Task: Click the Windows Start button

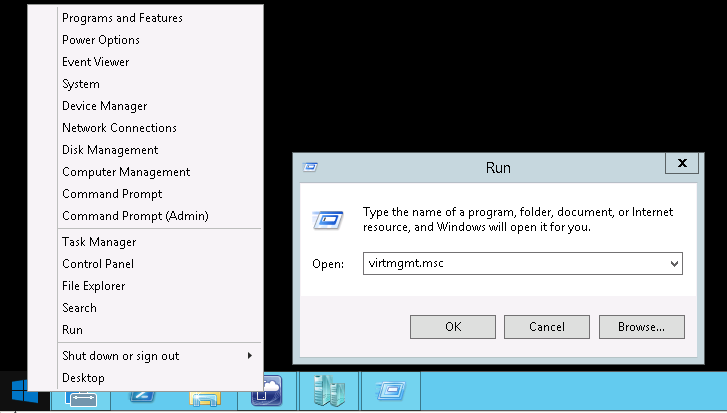Action: click(25, 390)
